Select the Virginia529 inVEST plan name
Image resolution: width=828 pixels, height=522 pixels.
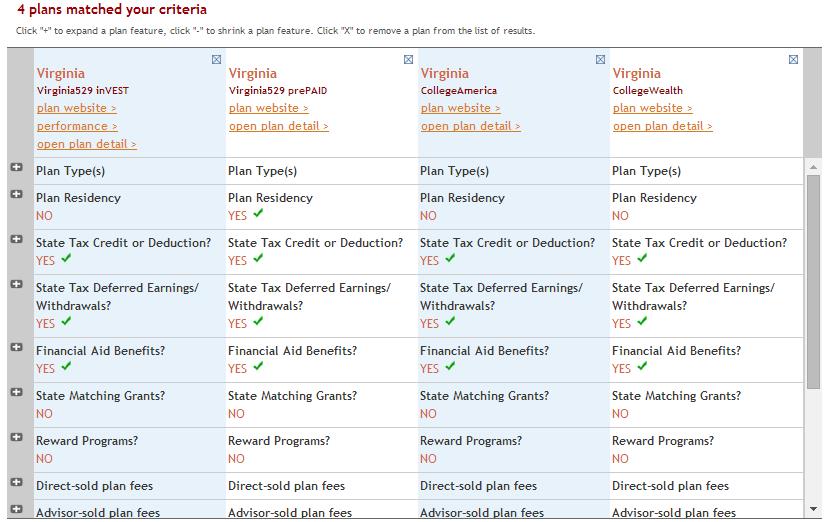point(83,91)
